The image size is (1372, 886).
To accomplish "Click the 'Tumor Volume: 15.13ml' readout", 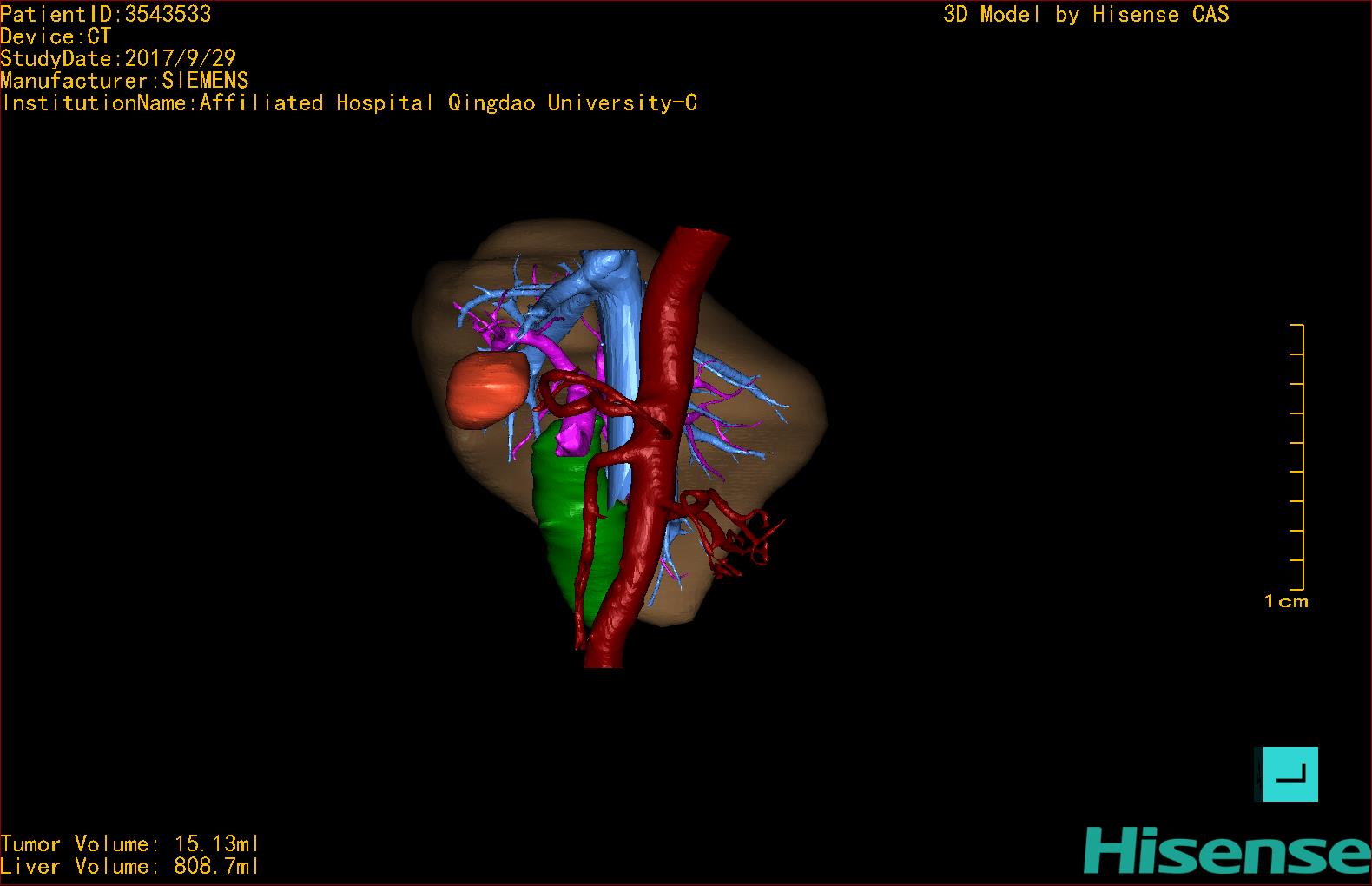I will (129, 843).
